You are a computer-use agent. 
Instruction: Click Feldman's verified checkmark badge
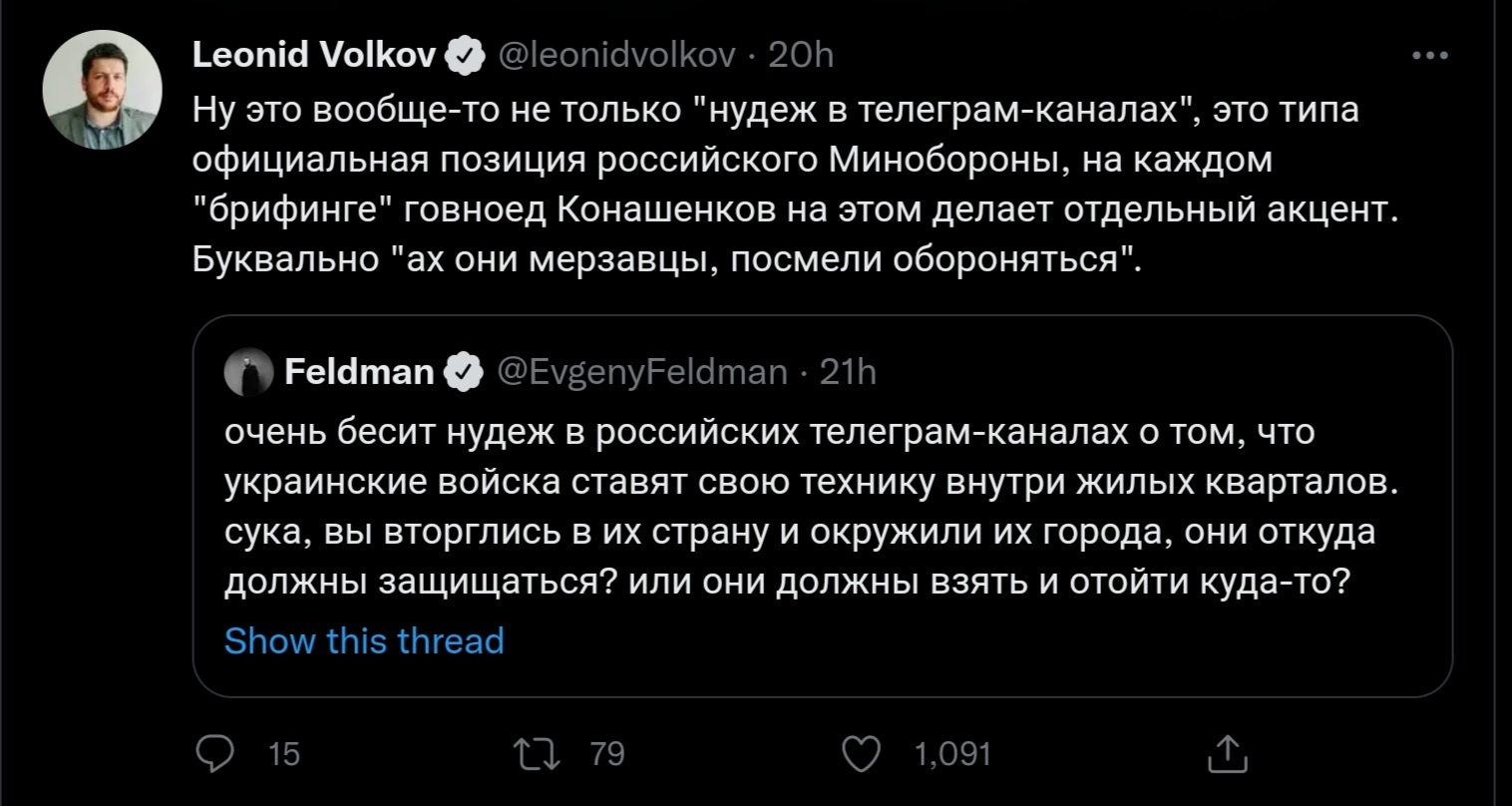462,373
